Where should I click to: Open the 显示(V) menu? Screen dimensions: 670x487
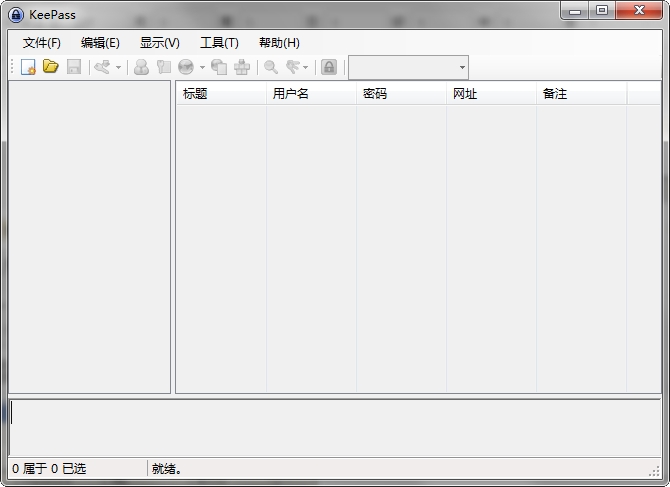pos(159,43)
